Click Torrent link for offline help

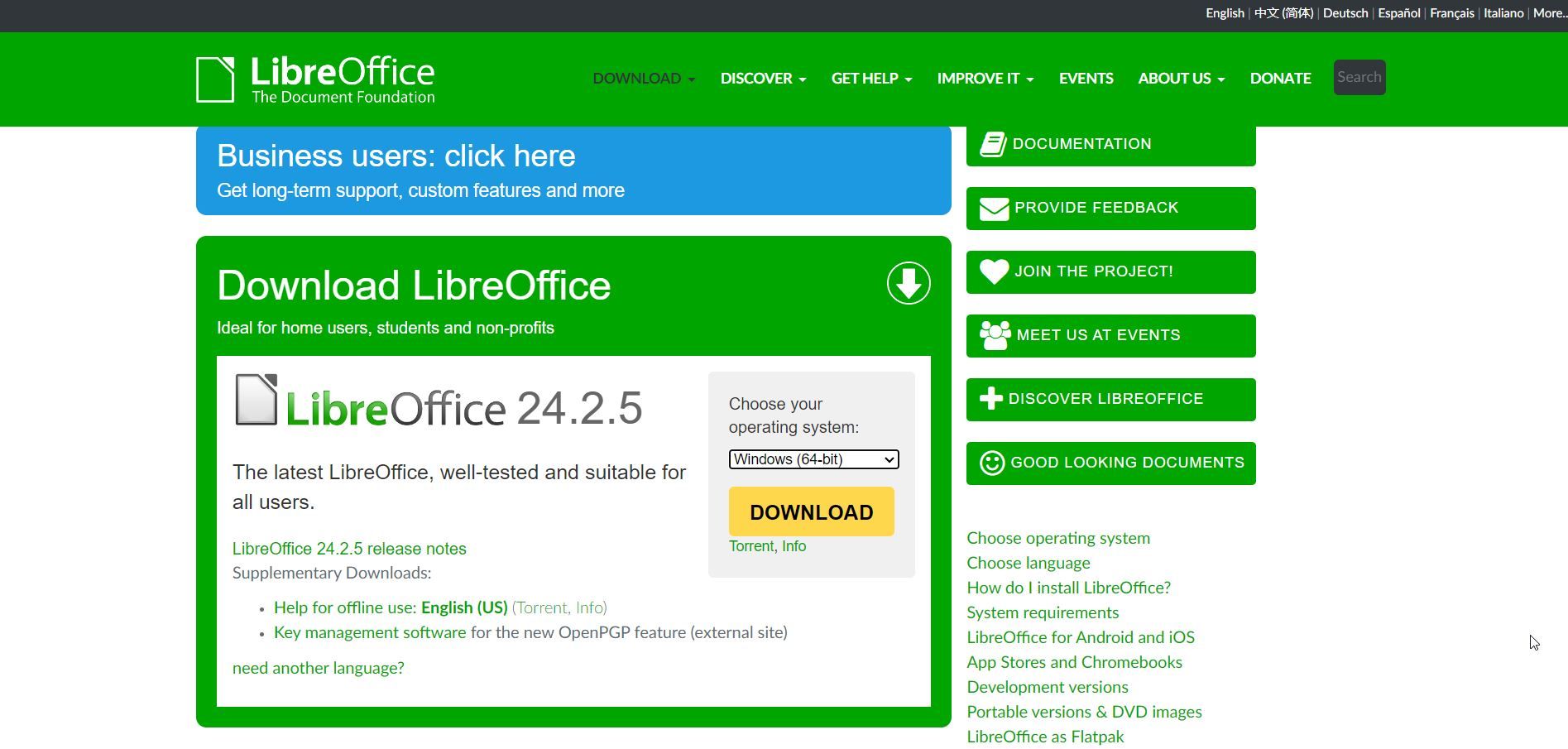[542, 607]
